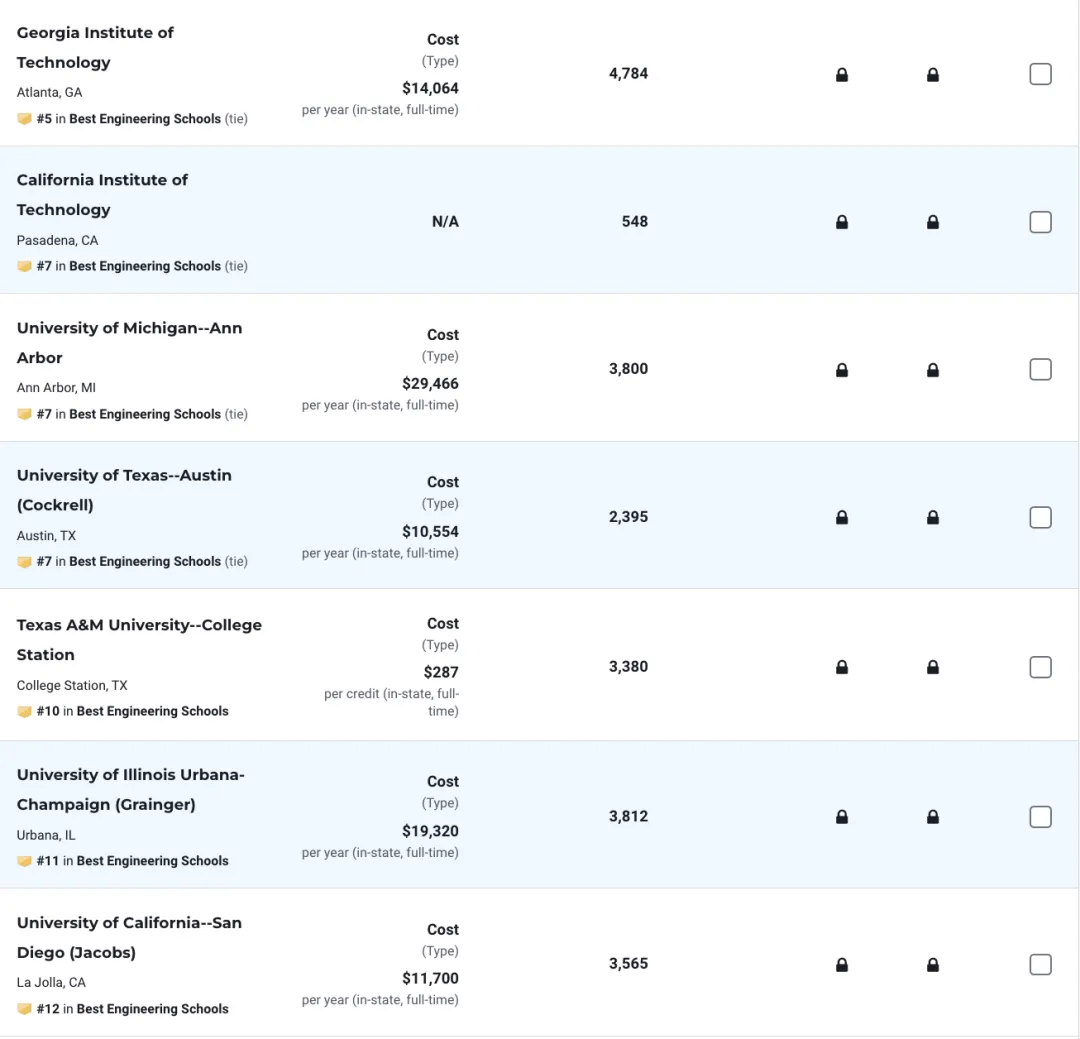Click Best Engineering Schools link under University of Michigan

(x=145, y=414)
